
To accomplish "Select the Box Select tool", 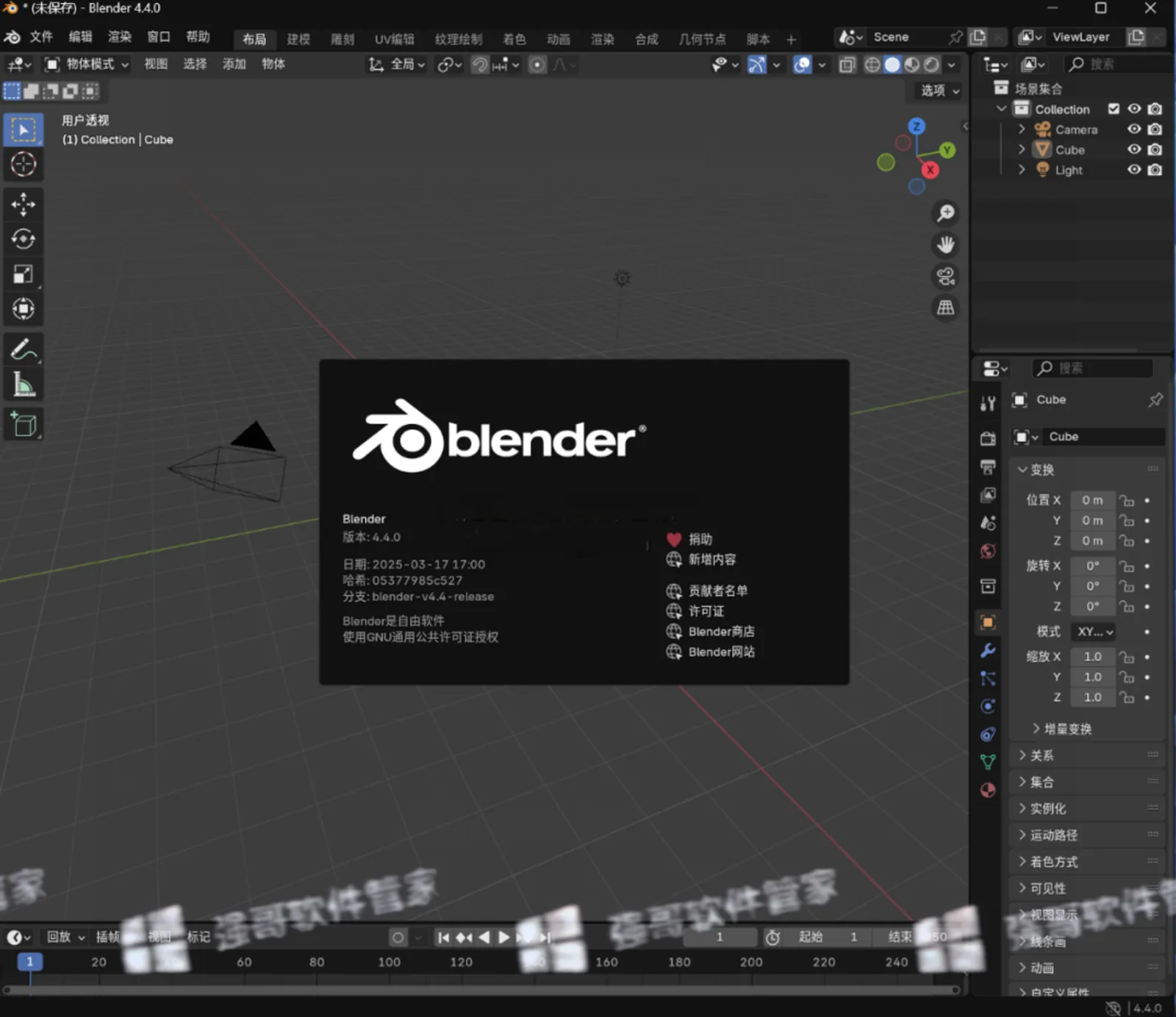I will click(24, 130).
